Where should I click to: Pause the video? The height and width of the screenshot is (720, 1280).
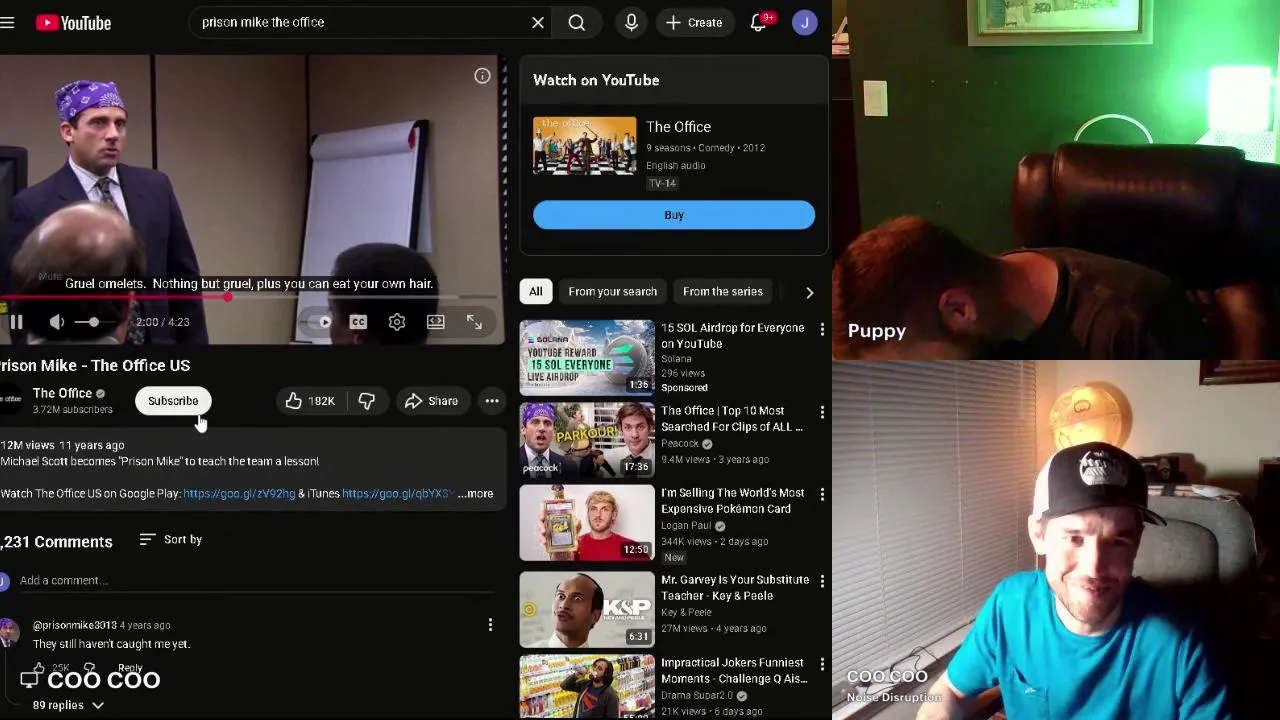16,322
